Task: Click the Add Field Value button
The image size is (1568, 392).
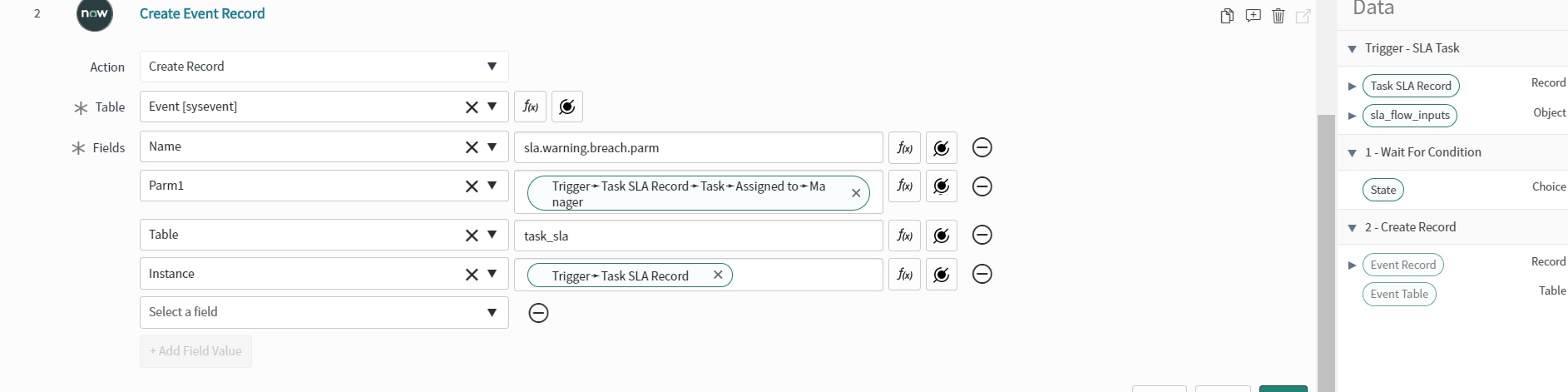Action: point(195,351)
